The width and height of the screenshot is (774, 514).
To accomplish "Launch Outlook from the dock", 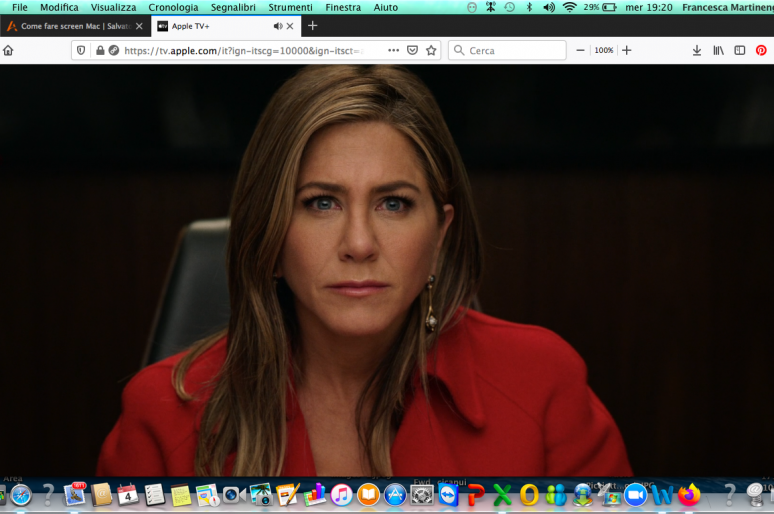I will 529,495.
